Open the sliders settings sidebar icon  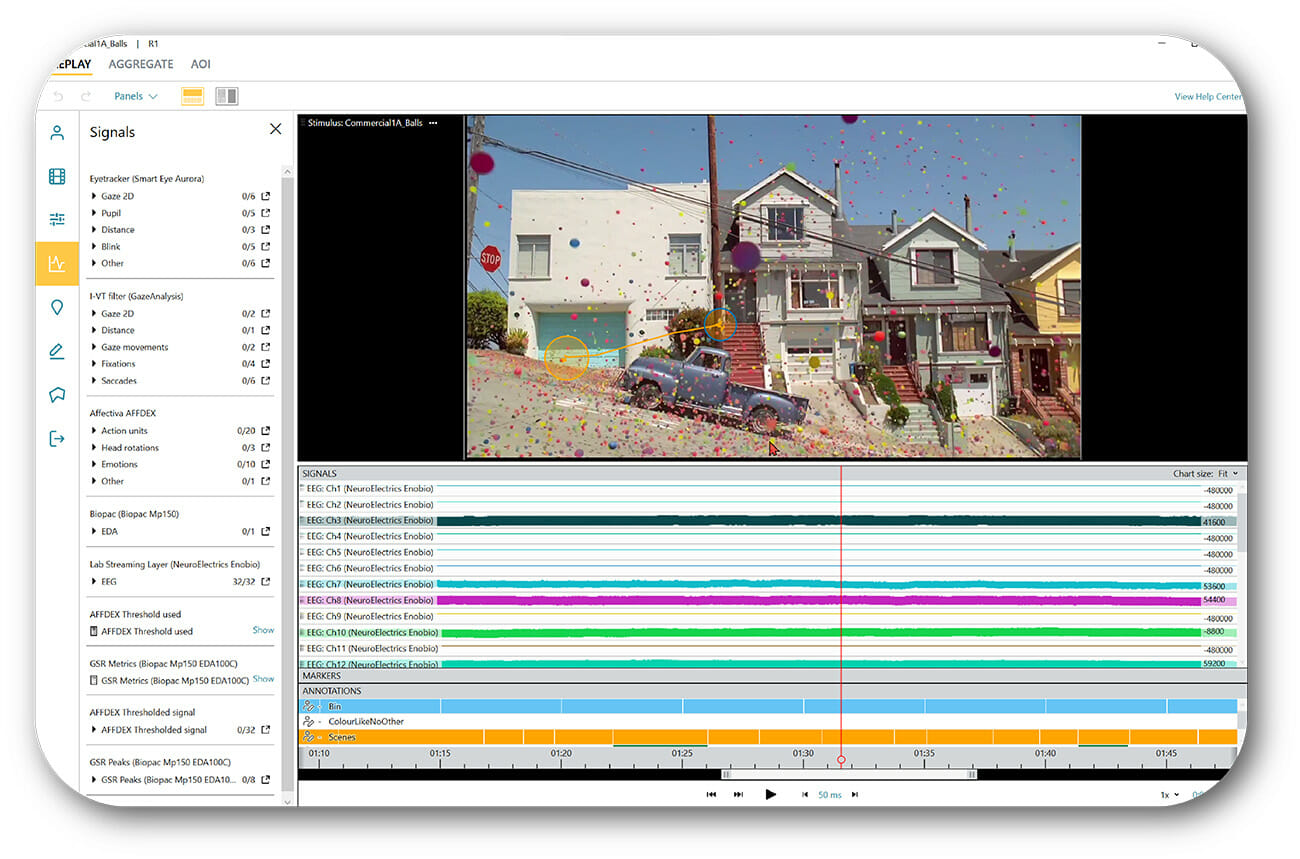pyautogui.click(x=57, y=220)
